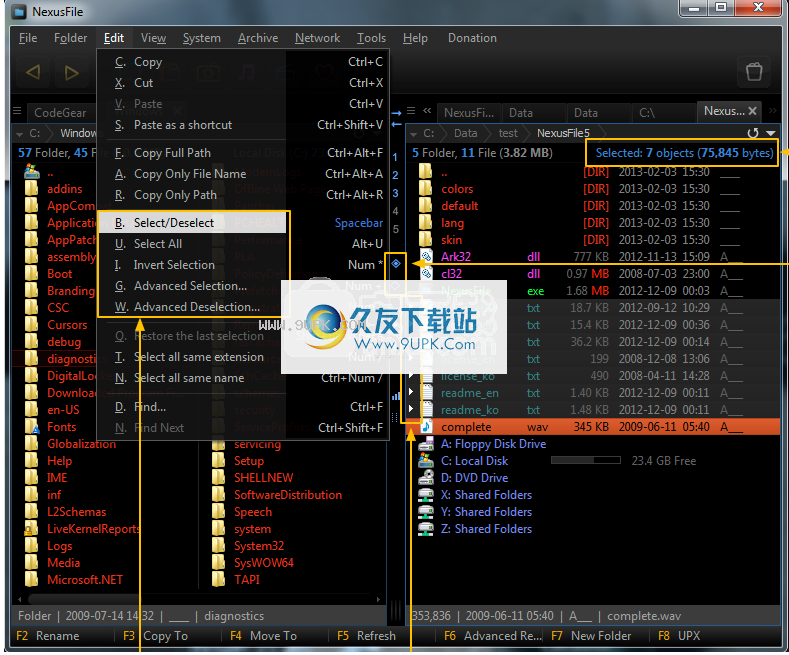This screenshot has width=789, height=655.
Task: Open the Recycle Bin toolbar icon
Action: click(x=754, y=72)
